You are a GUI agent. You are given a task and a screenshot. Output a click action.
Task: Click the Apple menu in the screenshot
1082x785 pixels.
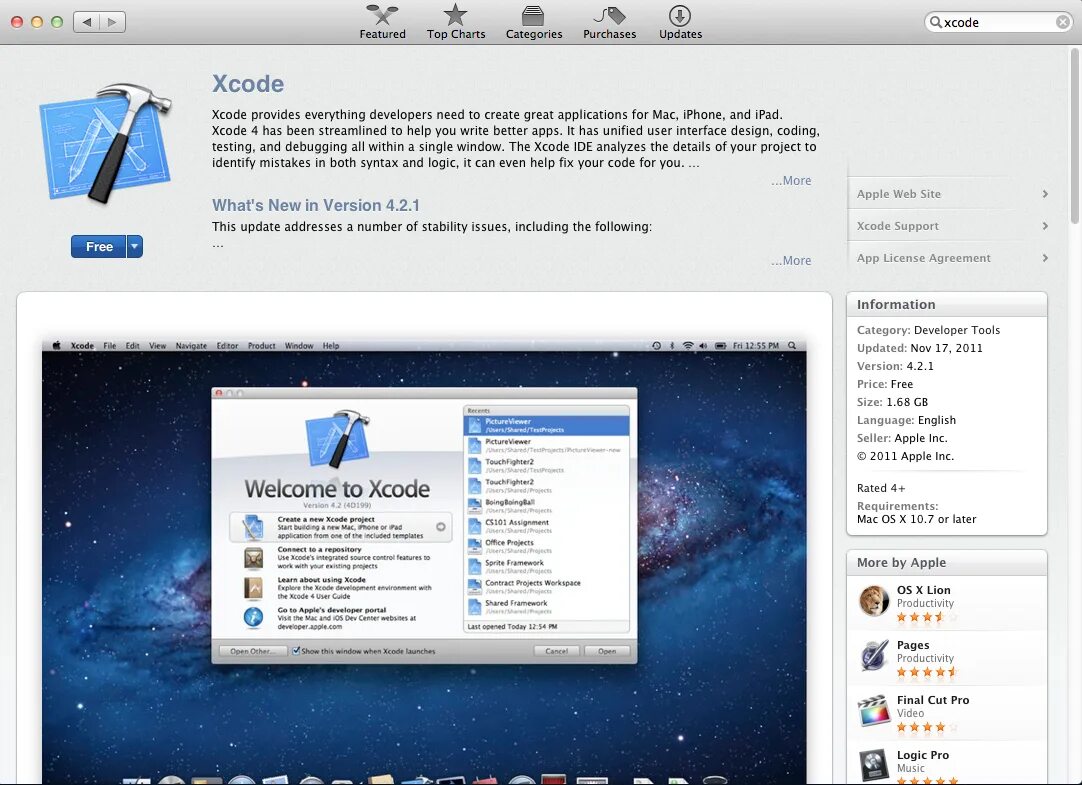pos(57,346)
